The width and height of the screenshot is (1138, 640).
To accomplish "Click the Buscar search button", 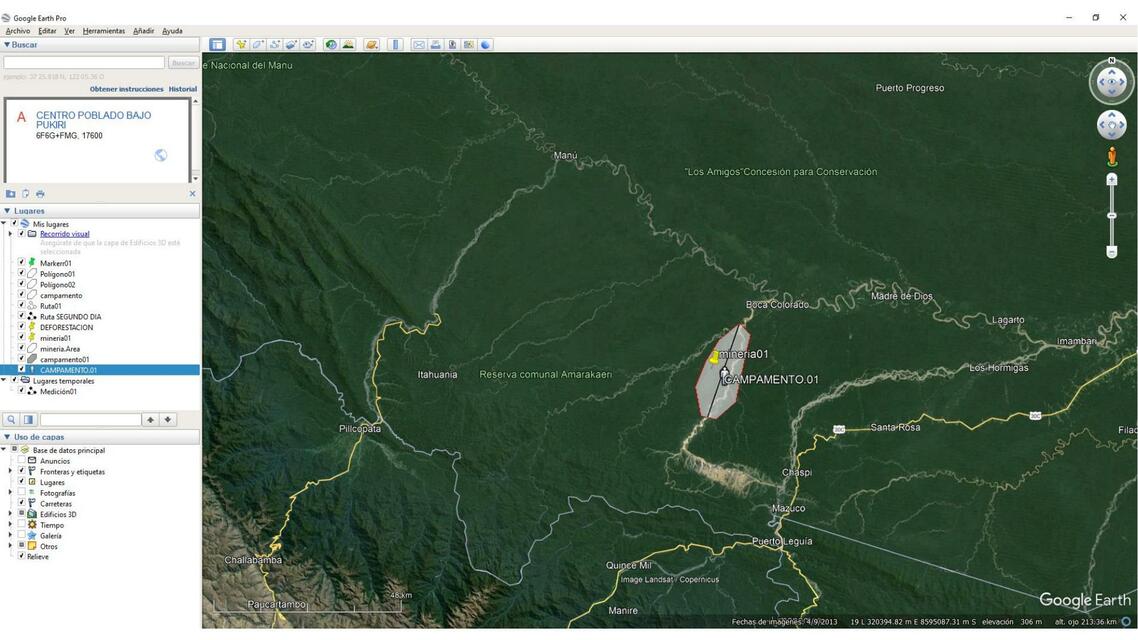I will click(x=183, y=63).
